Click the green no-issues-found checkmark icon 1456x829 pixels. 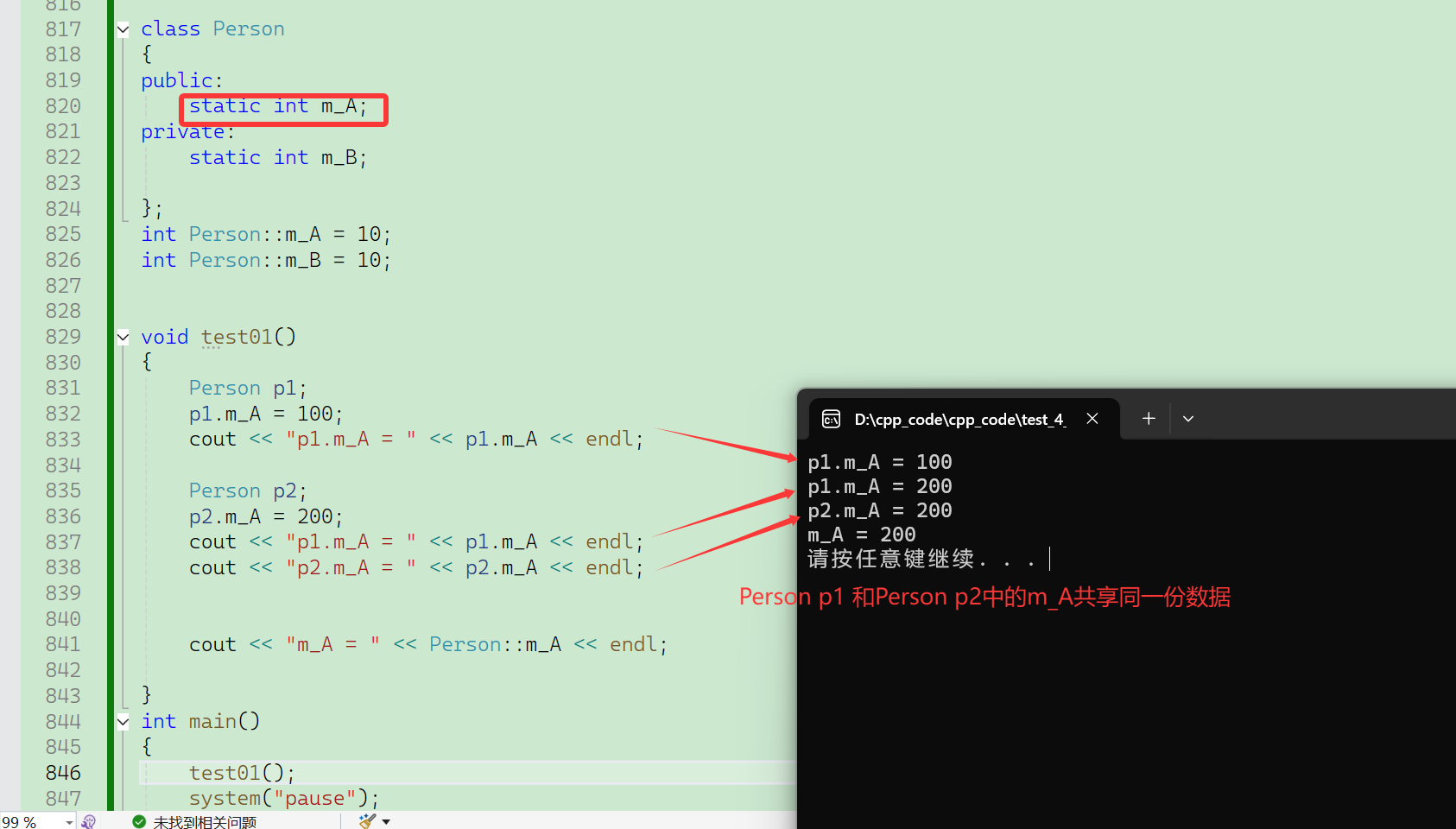click(139, 821)
